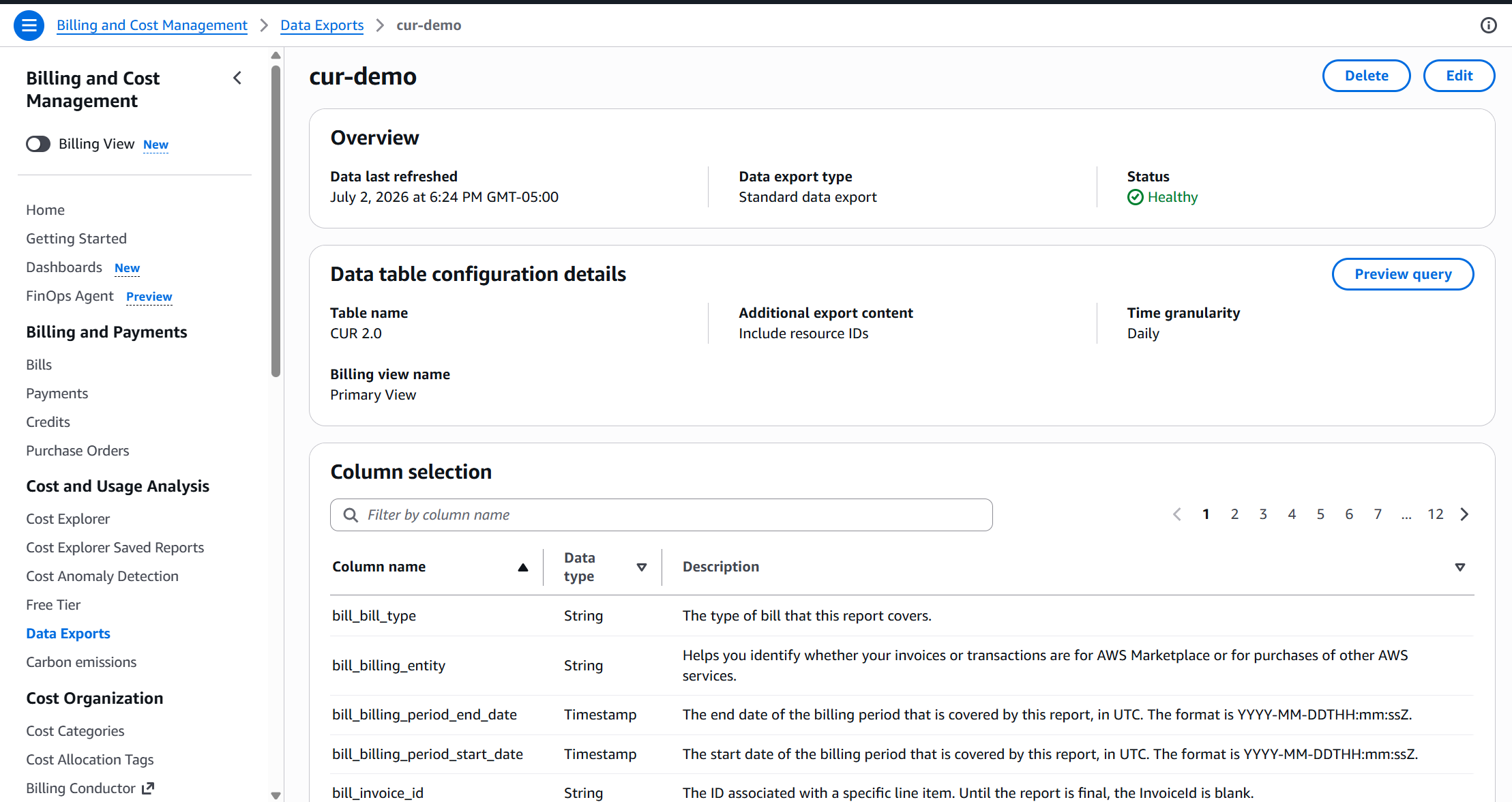Click the sidebar scroll down arrow
The height and width of the screenshot is (802, 1512).
point(276,795)
